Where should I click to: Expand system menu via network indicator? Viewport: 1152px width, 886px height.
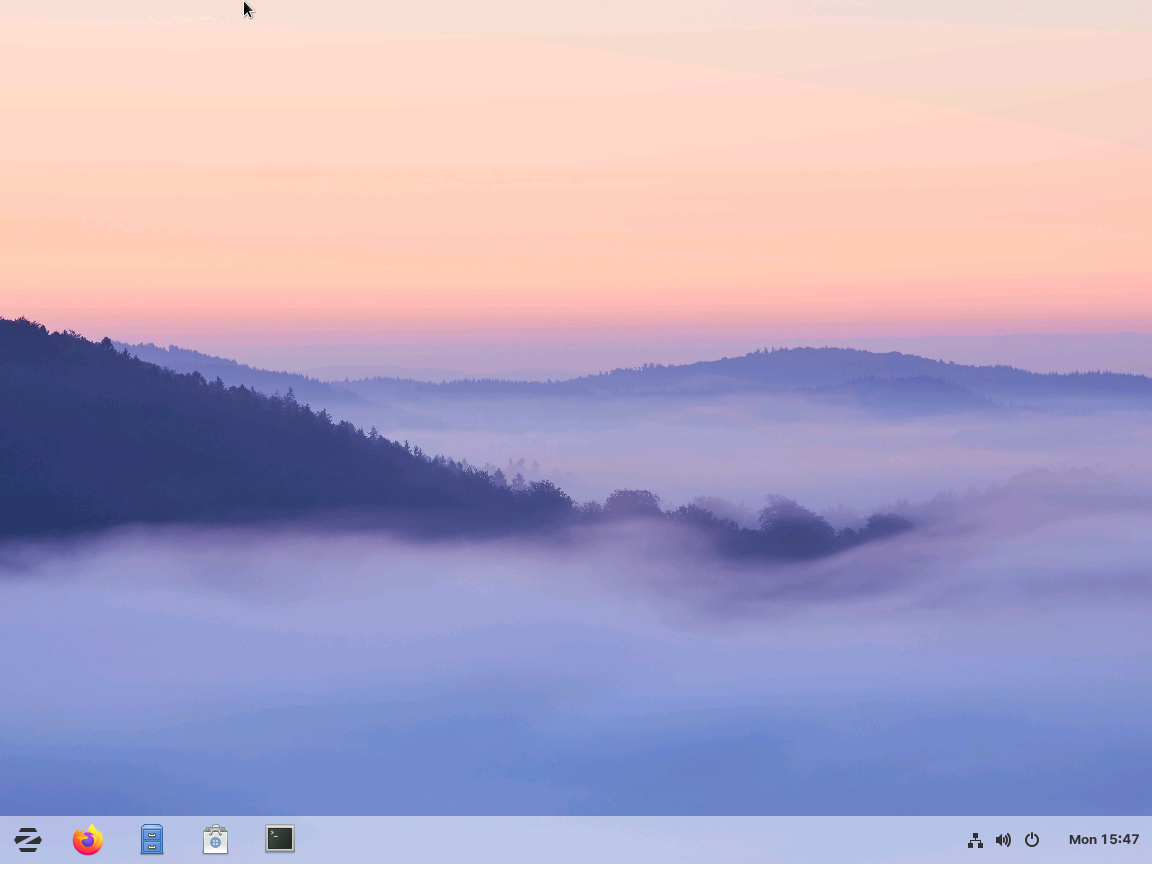click(975, 840)
